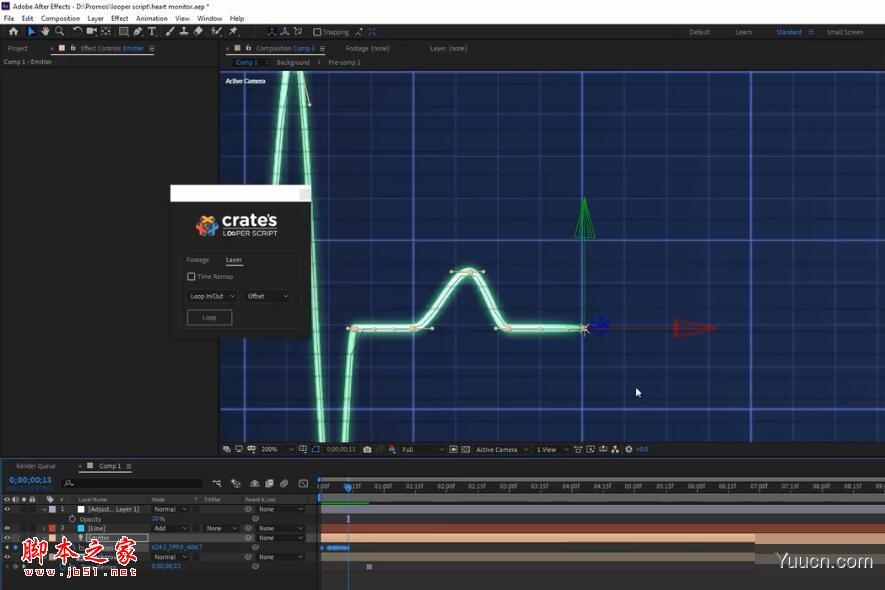Collapse Adjustment Layer 1 properties

(x=45, y=509)
